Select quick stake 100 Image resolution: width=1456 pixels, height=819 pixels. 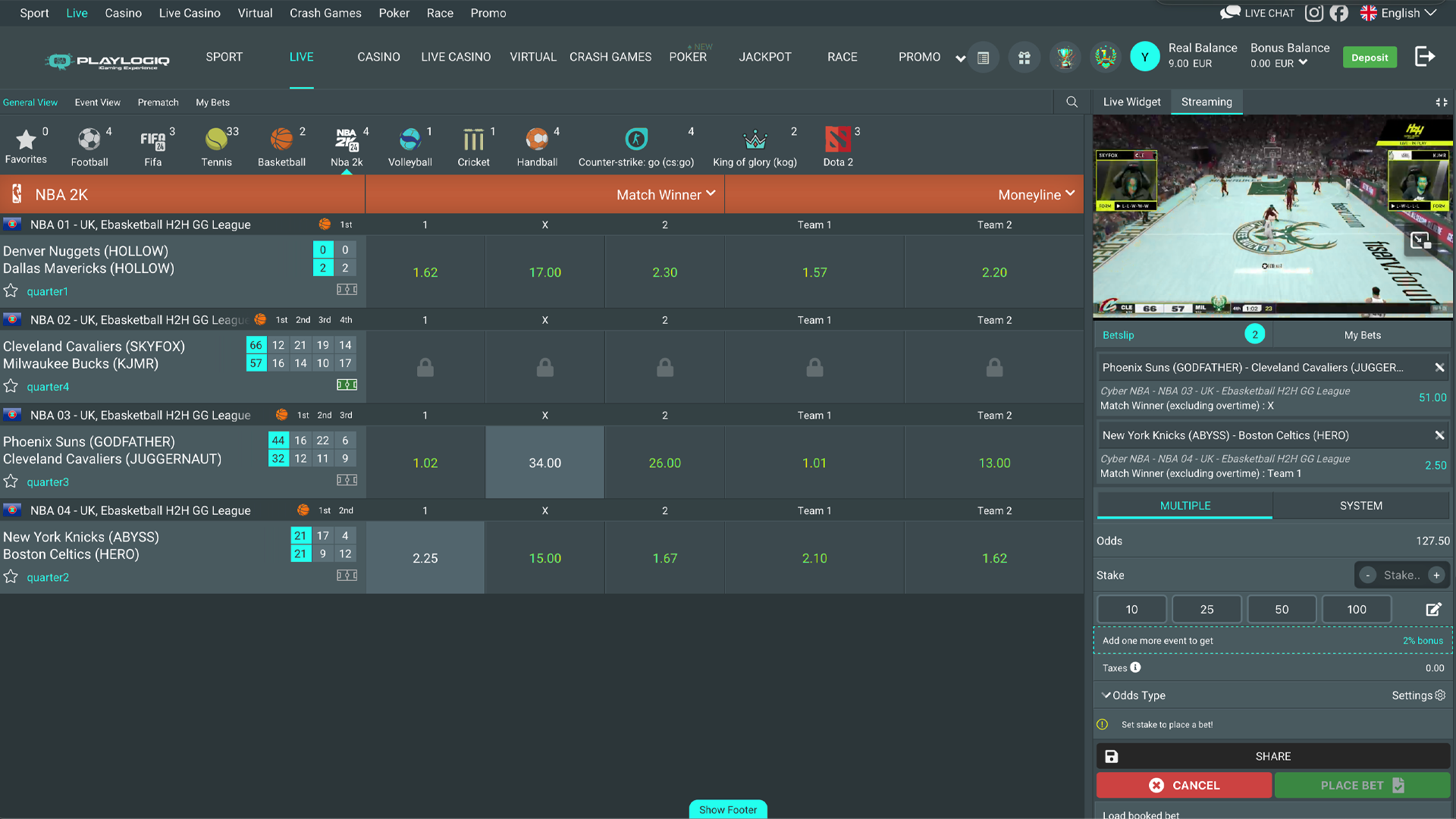(x=1357, y=610)
